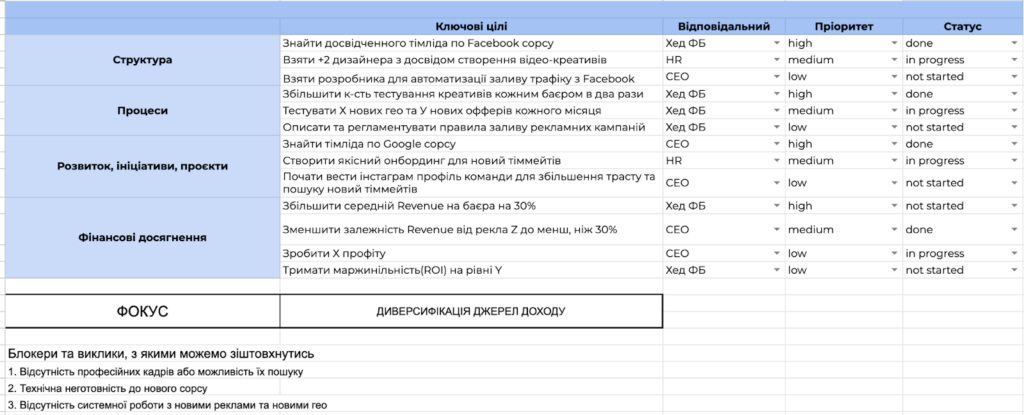Click the Процеси merged category cell
Viewport: 1024px width, 415px height.
(x=142, y=110)
